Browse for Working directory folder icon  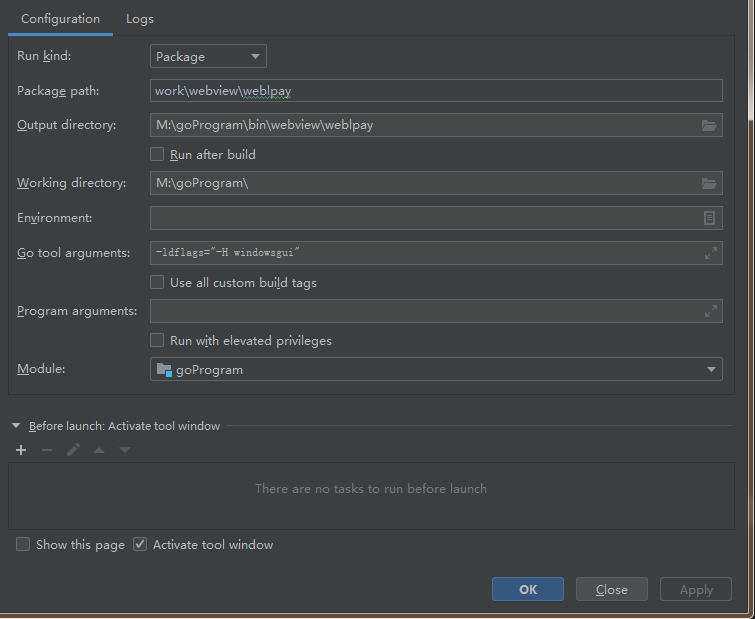click(709, 183)
